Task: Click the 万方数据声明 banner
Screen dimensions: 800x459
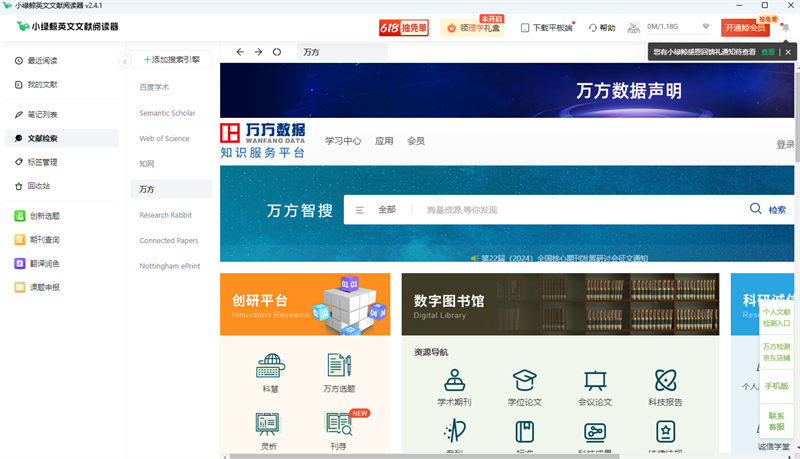Action: click(507, 90)
